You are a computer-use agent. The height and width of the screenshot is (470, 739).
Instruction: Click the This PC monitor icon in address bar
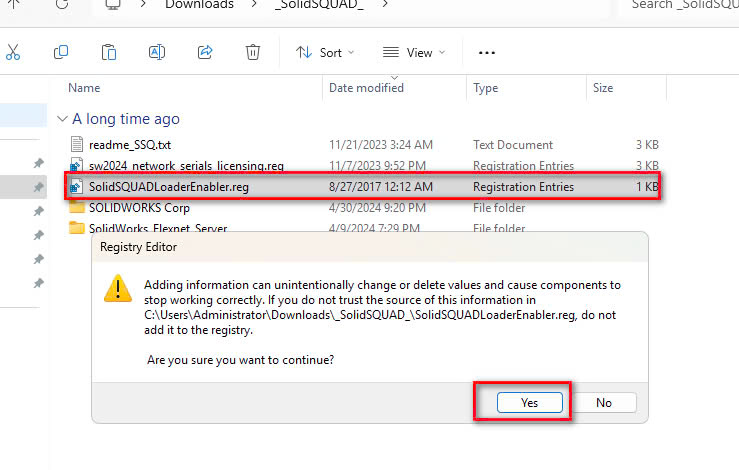coord(113,4)
